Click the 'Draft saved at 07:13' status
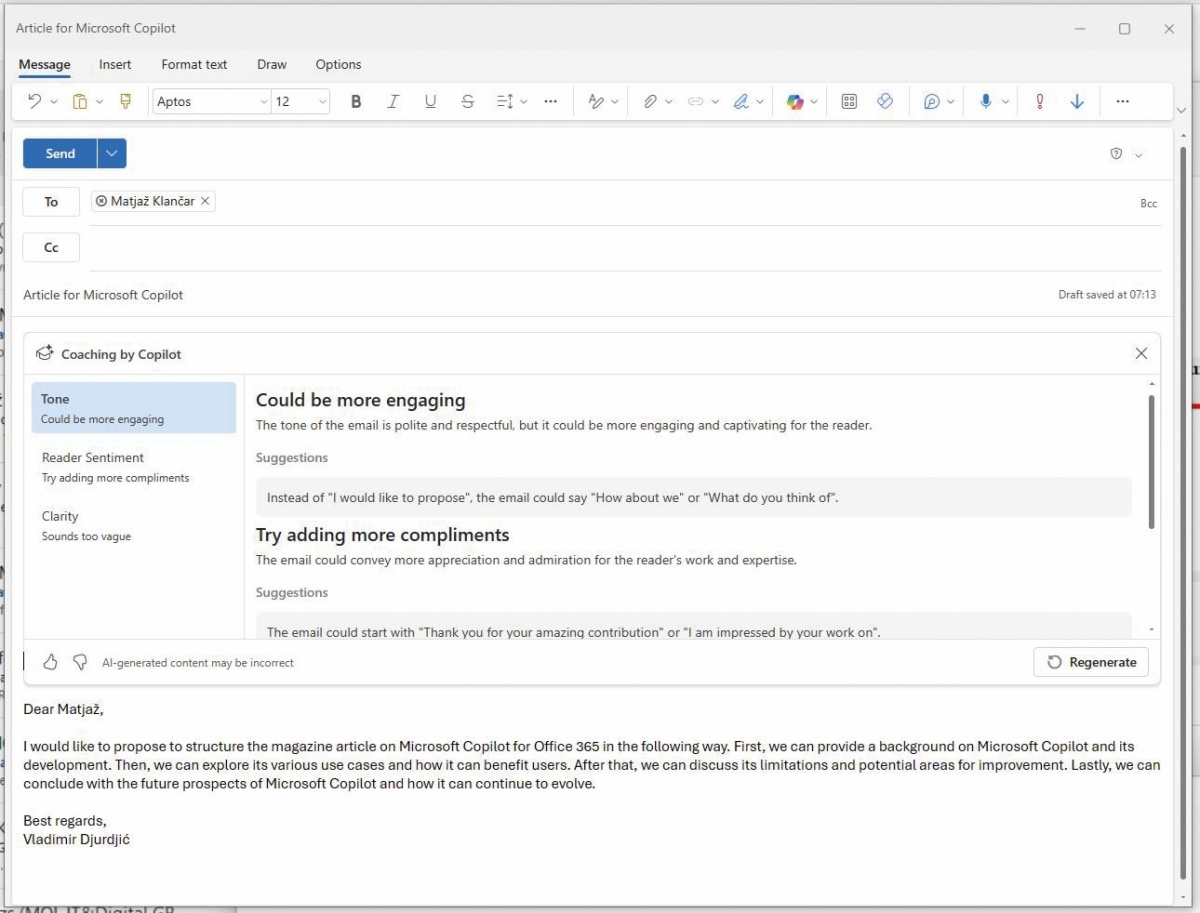 coord(1107,295)
